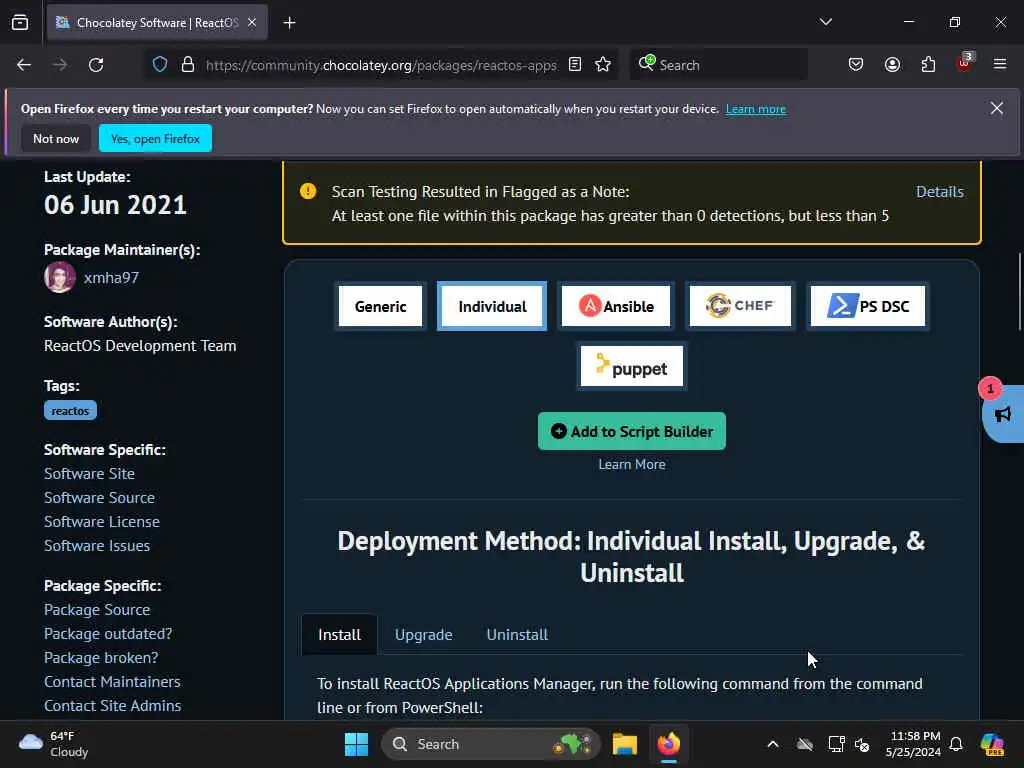Click the chocolatey.org address bar URL
1024x768 pixels.
[x=381, y=65]
